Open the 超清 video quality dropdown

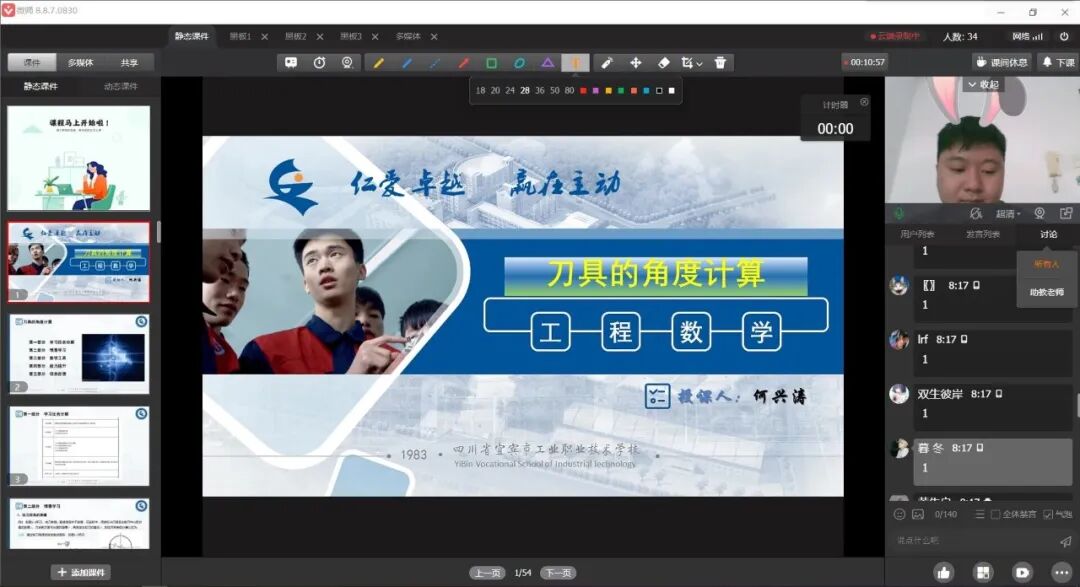point(1008,214)
